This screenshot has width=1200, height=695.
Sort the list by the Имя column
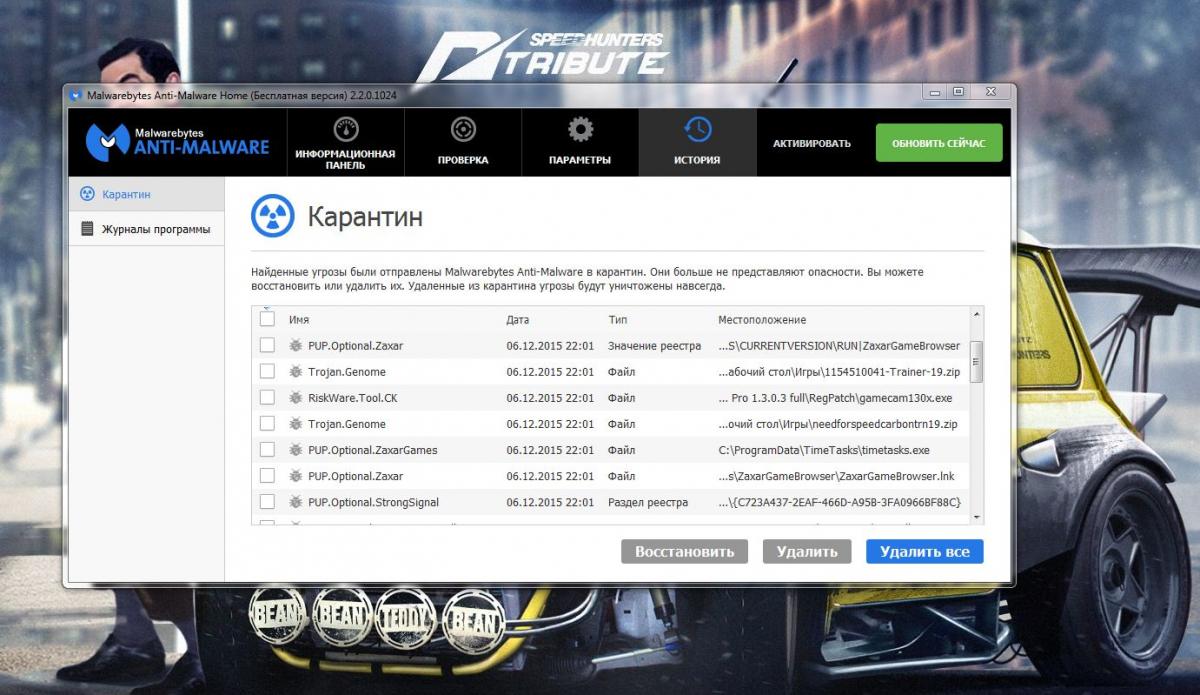tap(299, 320)
